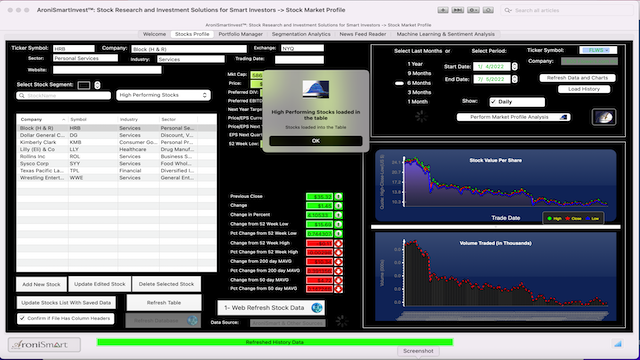Click Update Stocks List With Saved Data
The image size is (640, 360).
[66, 303]
